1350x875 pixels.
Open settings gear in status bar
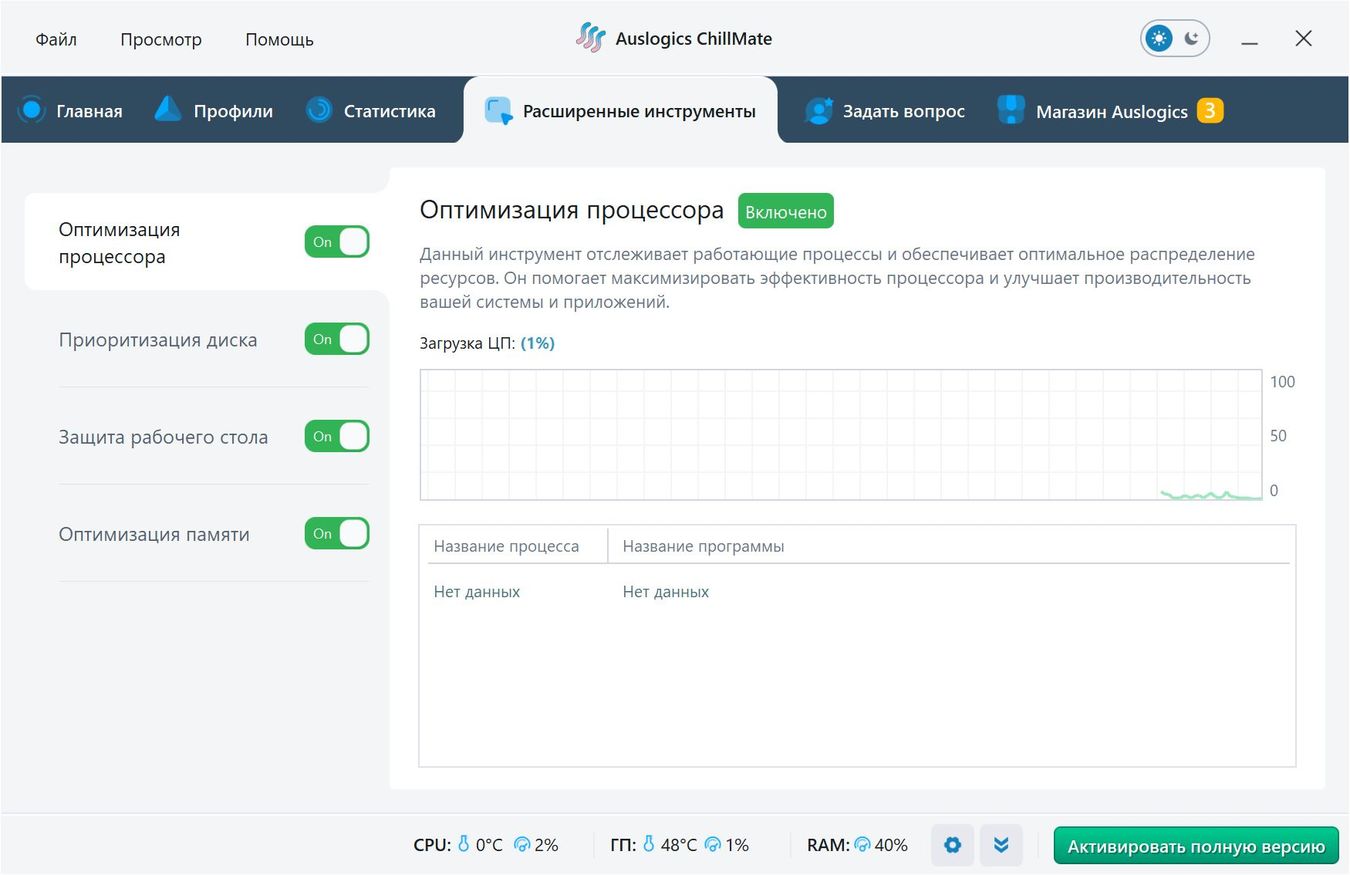(952, 845)
